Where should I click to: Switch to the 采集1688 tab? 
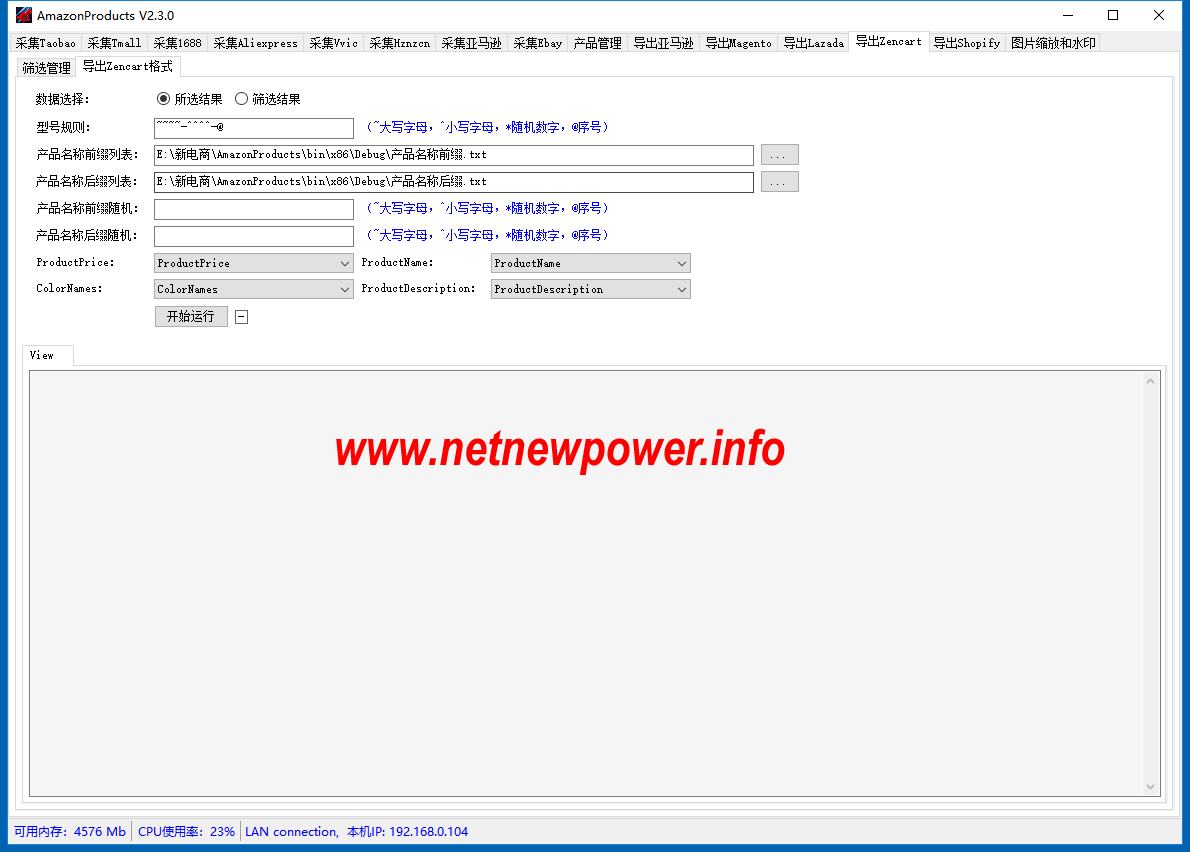[178, 43]
